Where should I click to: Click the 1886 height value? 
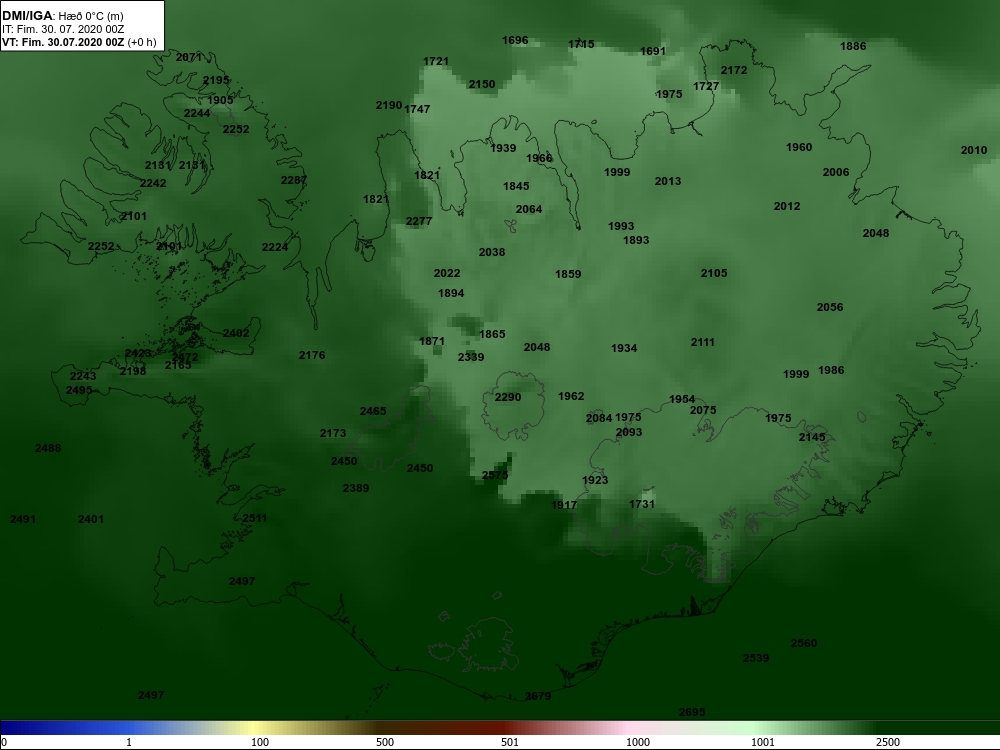coord(853,46)
